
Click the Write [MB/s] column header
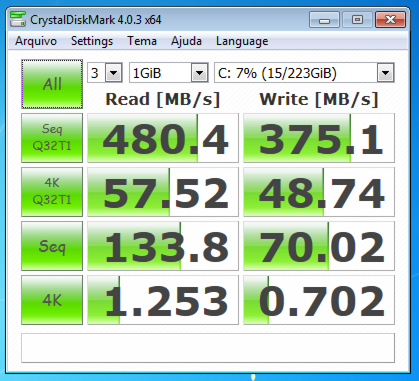click(319, 99)
